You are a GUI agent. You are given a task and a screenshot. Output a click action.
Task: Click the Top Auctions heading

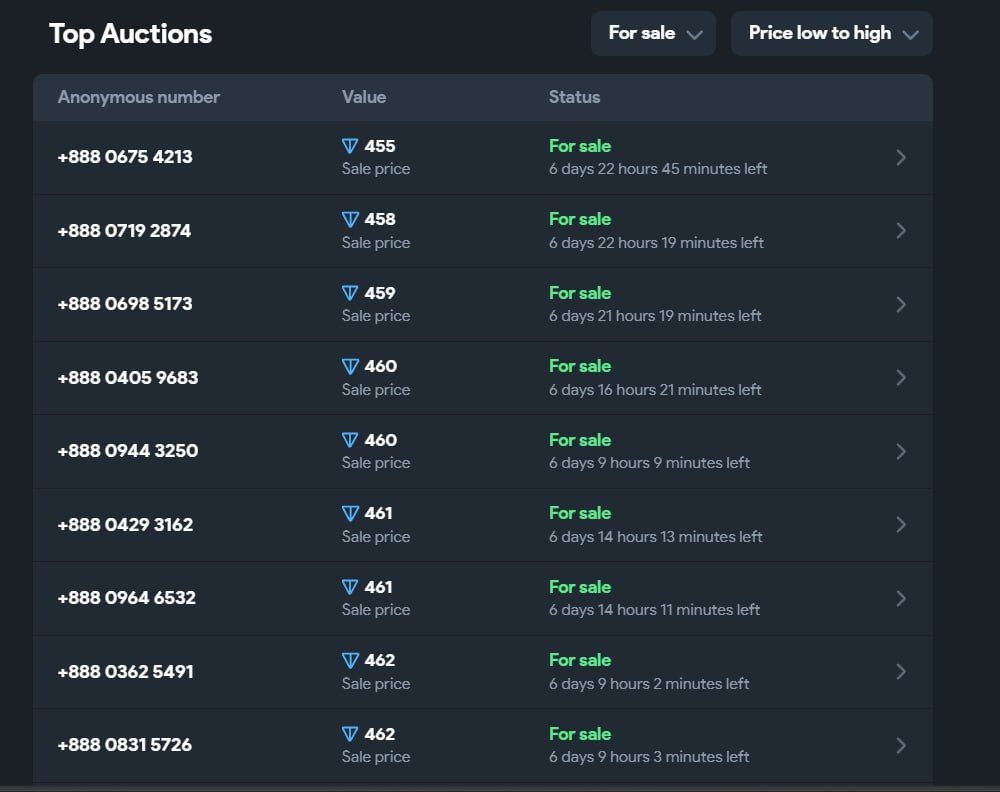click(x=131, y=34)
